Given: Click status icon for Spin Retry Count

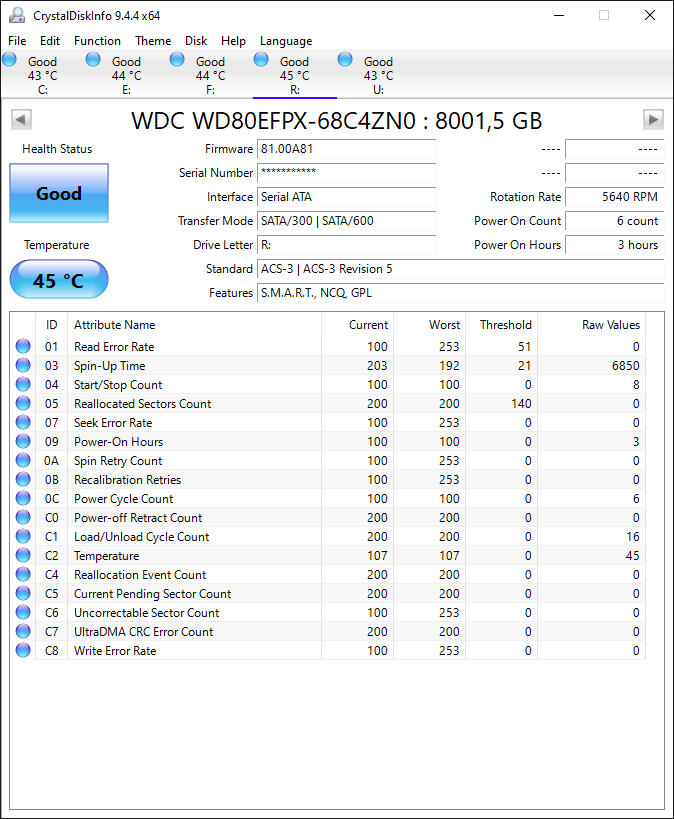Looking at the screenshot, I should [23, 460].
